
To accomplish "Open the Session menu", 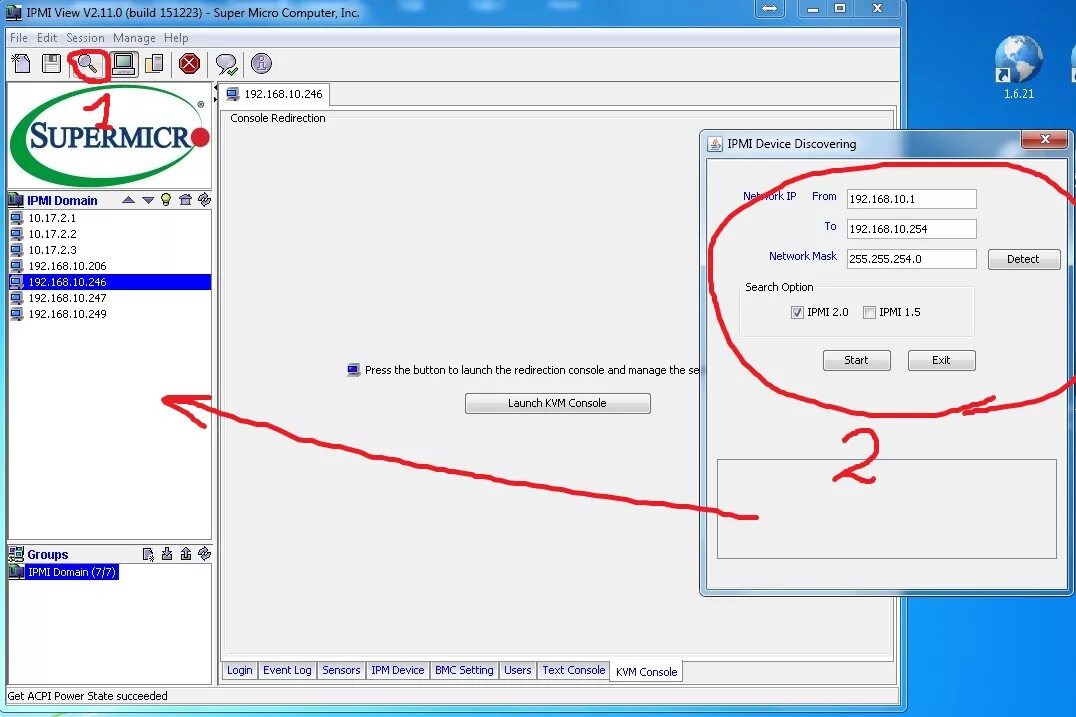I will tap(85, 38).
